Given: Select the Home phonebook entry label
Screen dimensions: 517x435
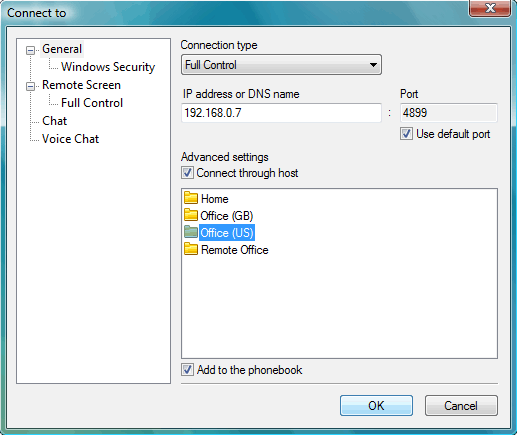Looking at the screenshot, I should pyautogui.click(x=215, y=199).
